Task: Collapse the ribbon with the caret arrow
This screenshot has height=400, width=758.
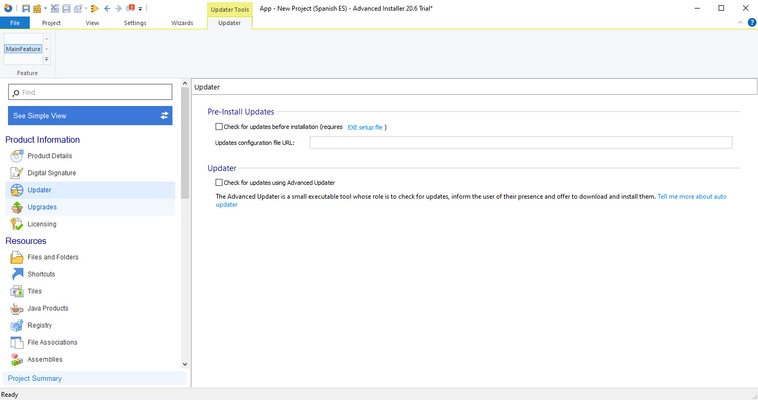Action: [740, 23]
